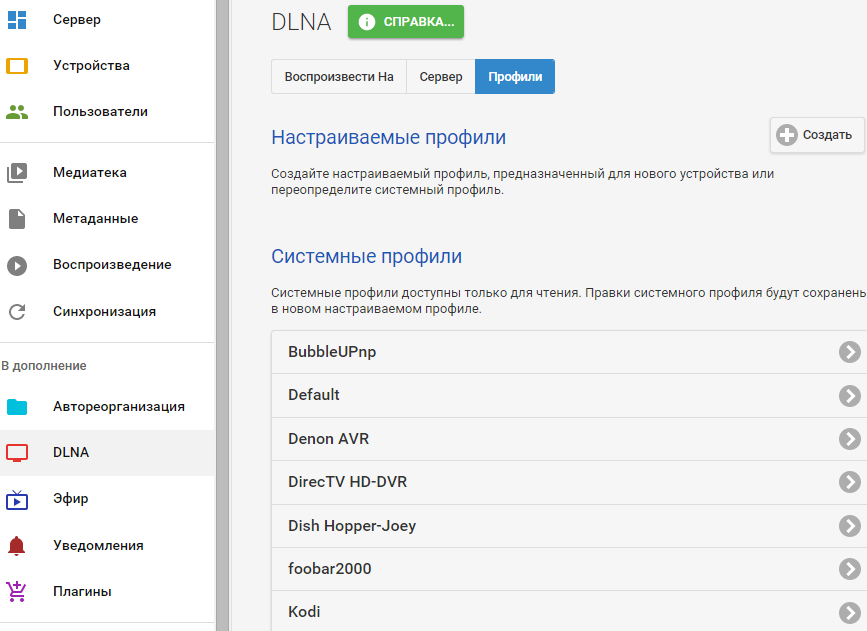This screenshot has width=867, height=631.
Task: Click the orange Devices icon
Action: click(x=17, y=66)
